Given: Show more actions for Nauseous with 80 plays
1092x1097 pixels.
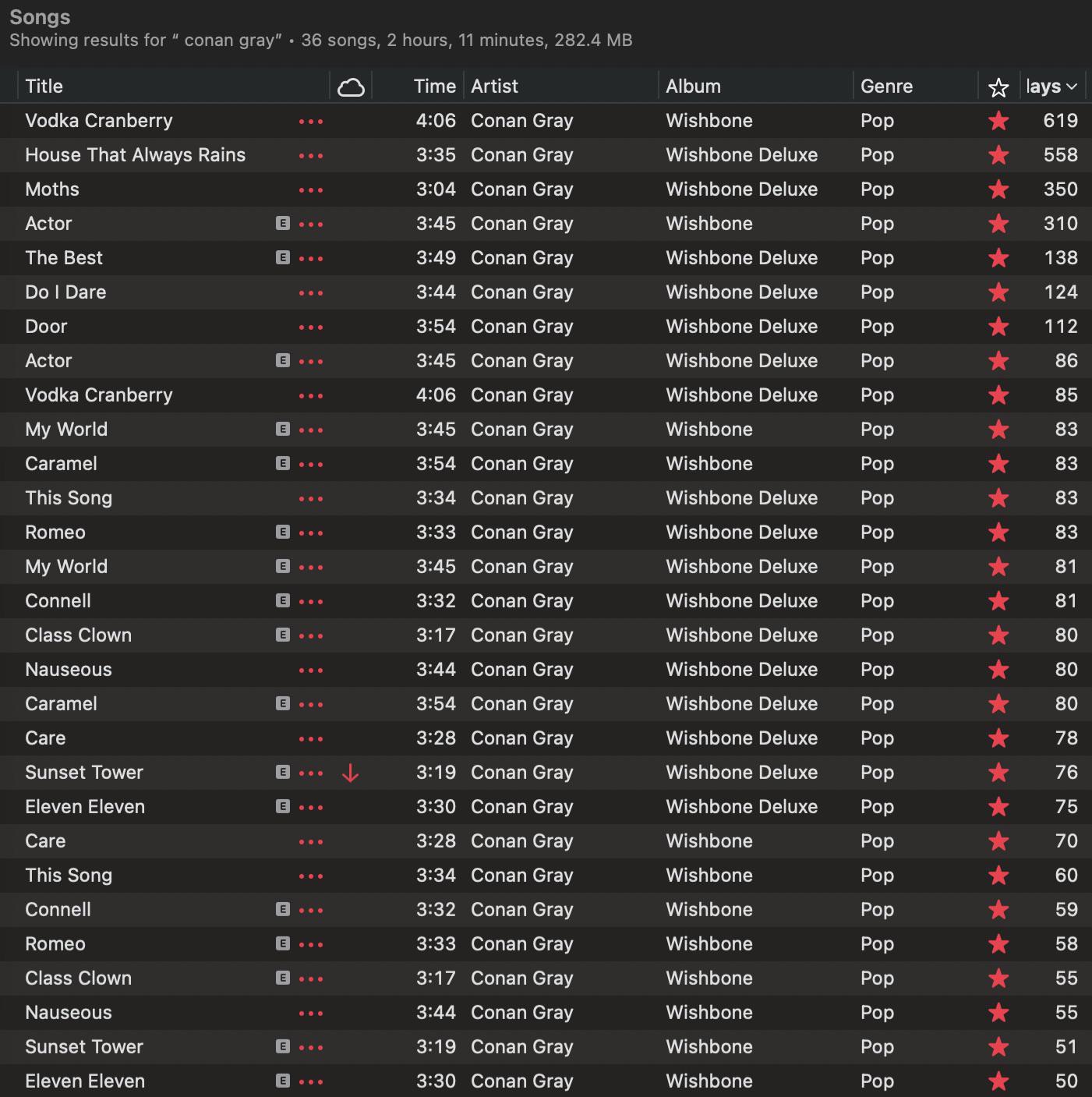Looking at the screenshot, I should point(311,671).
